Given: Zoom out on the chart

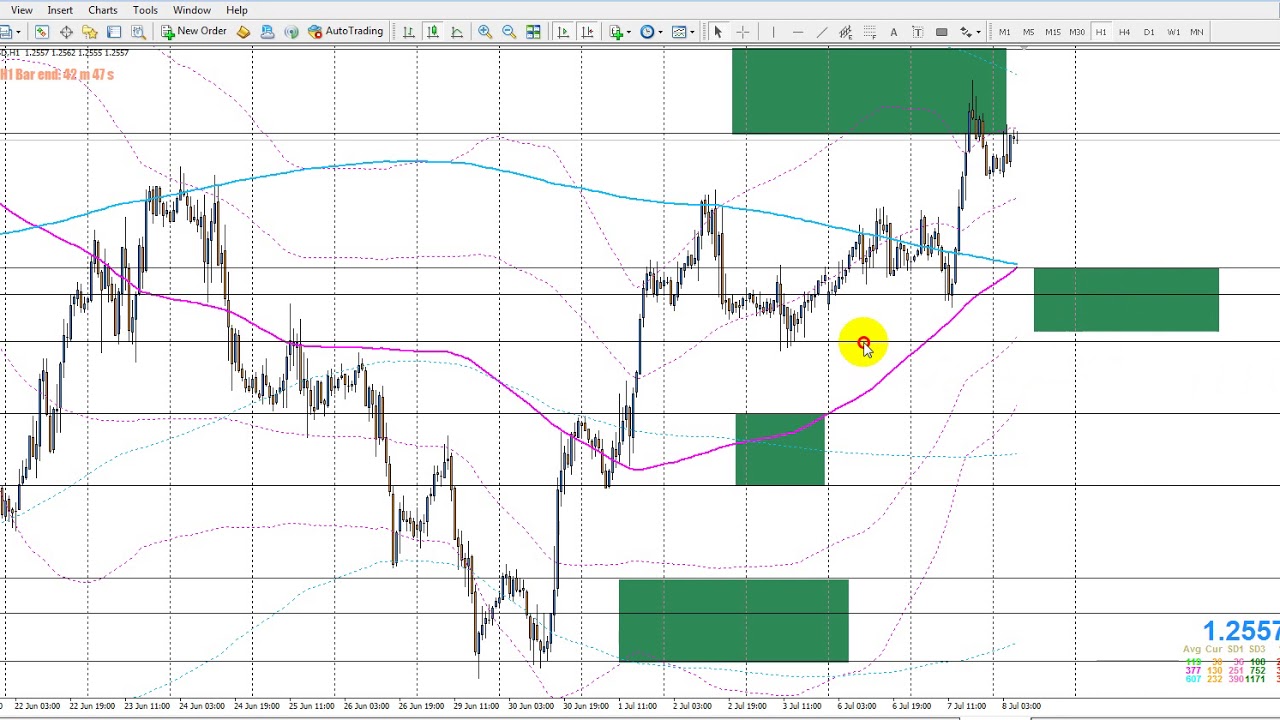Looking at the screenshot, I should (x=509, y=32).
